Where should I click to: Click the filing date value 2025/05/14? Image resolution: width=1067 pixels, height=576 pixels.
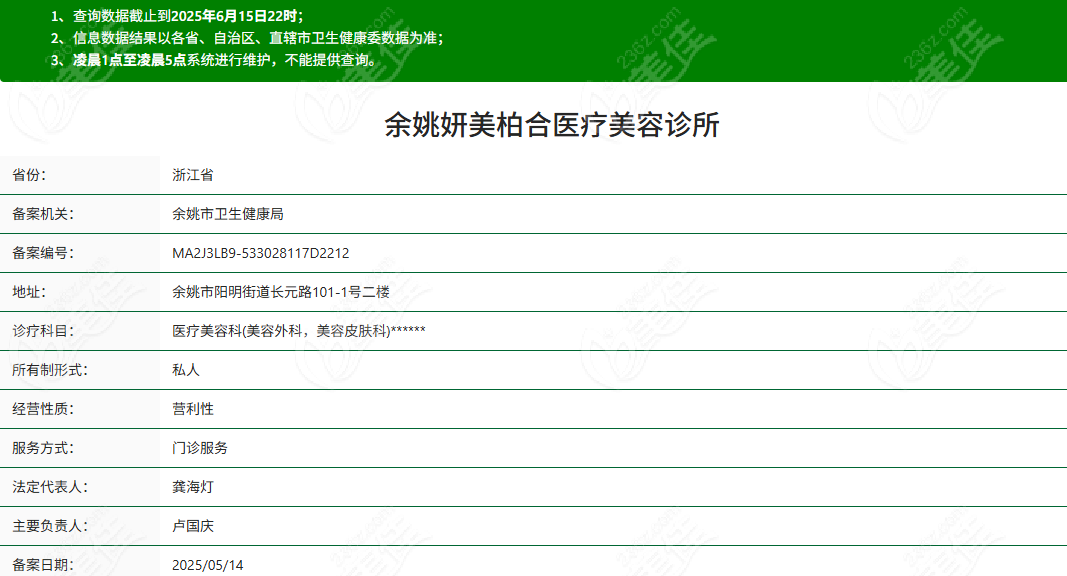coord(207,565)
